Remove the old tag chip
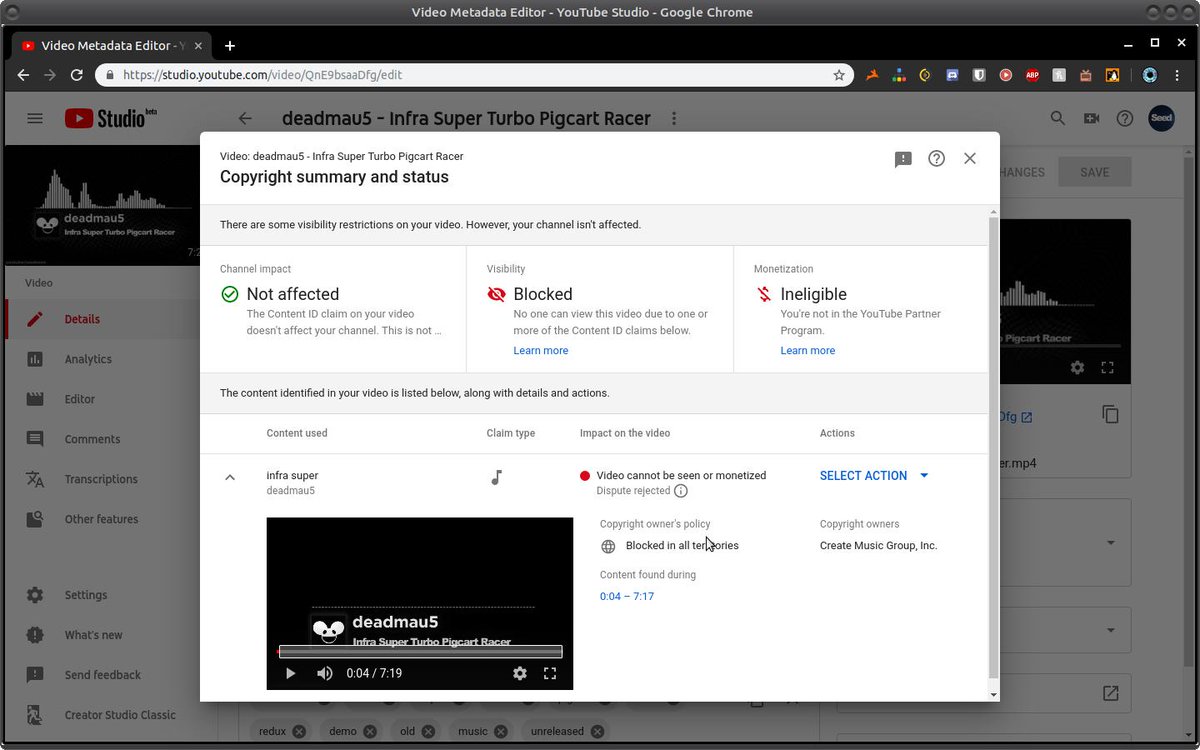This screenshot has width=1200, height=750. coord(429,731)
